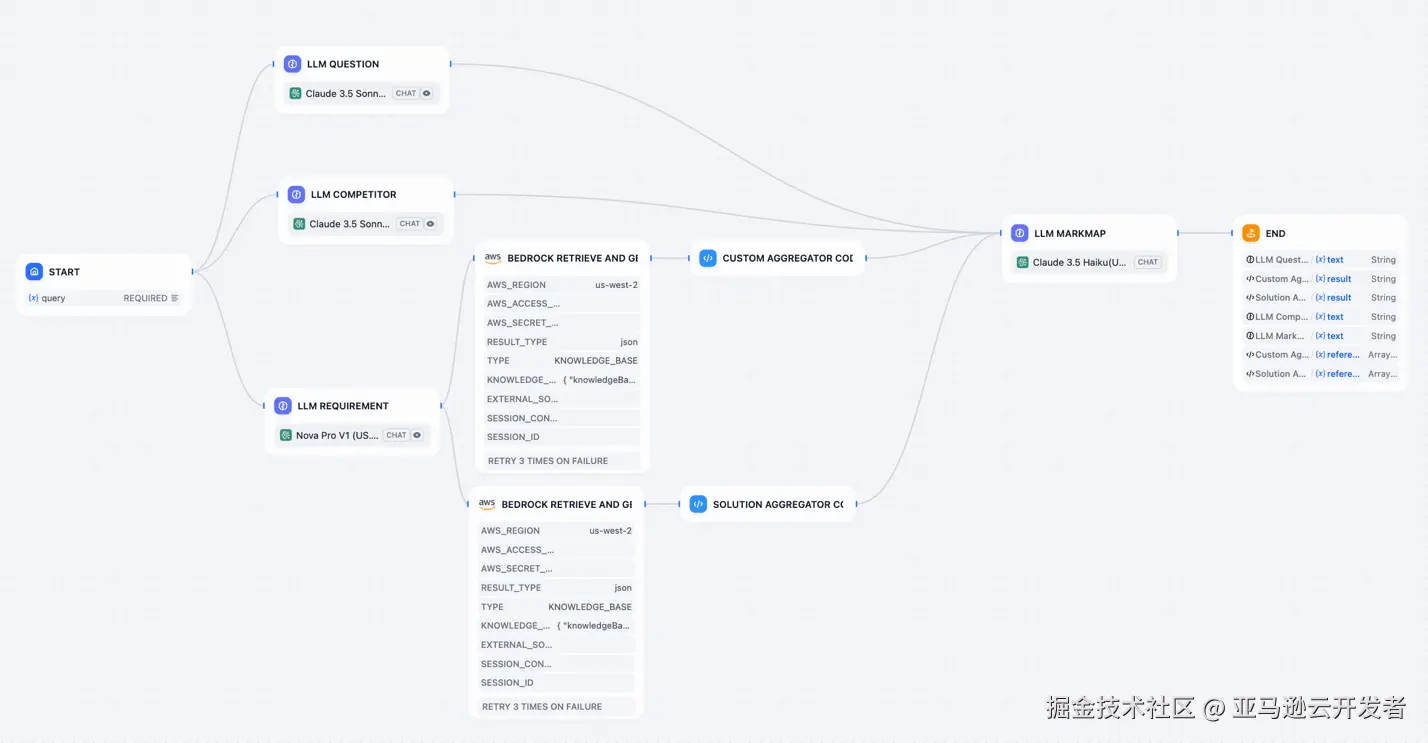1428x743 pixels.
Task: Click KNOWLEDGE_BASE type in upper Bedrock node
Action: pos(596,361)
